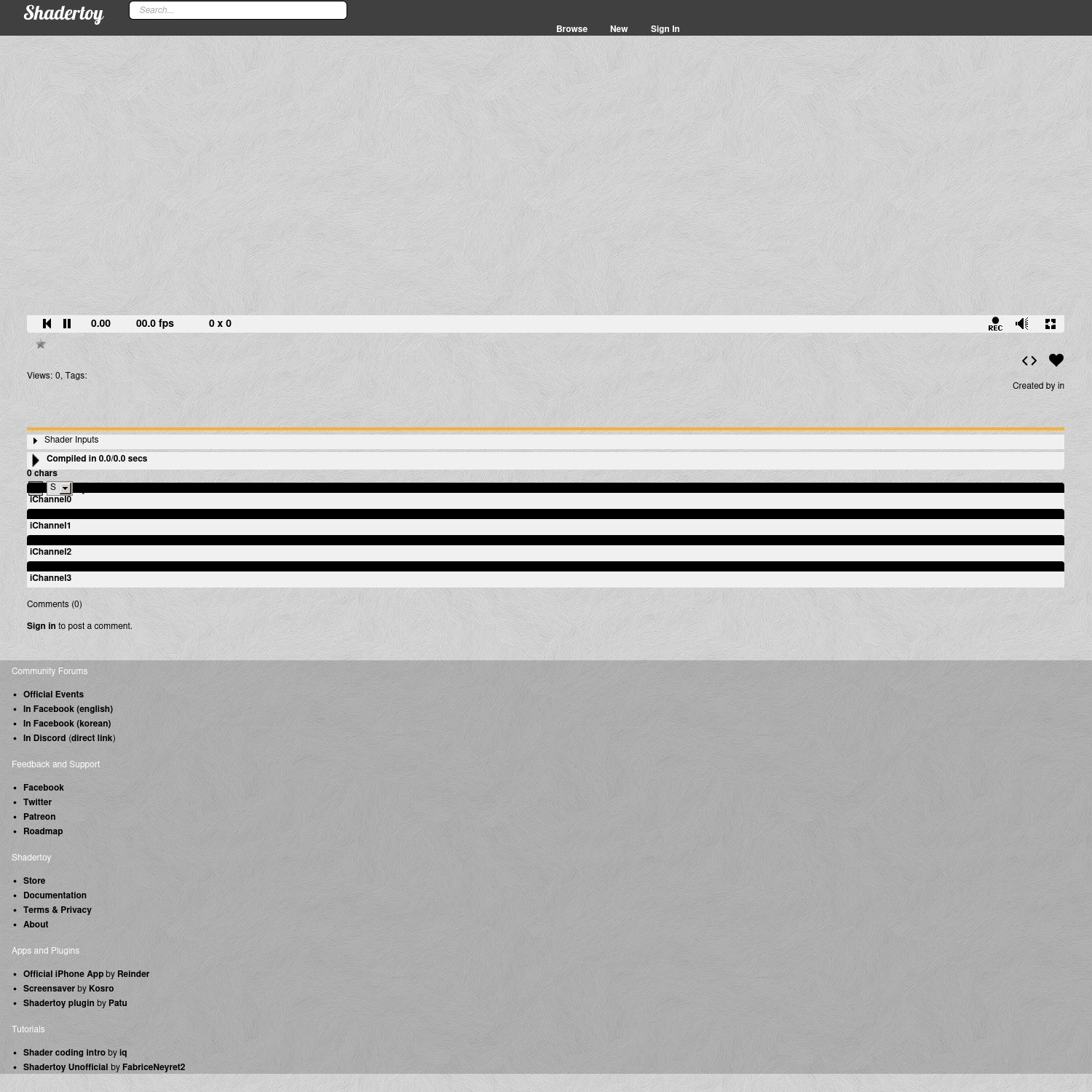Open the New menu item
The width and height of the screenshot is (1092, 1092).
click(619, 29)
